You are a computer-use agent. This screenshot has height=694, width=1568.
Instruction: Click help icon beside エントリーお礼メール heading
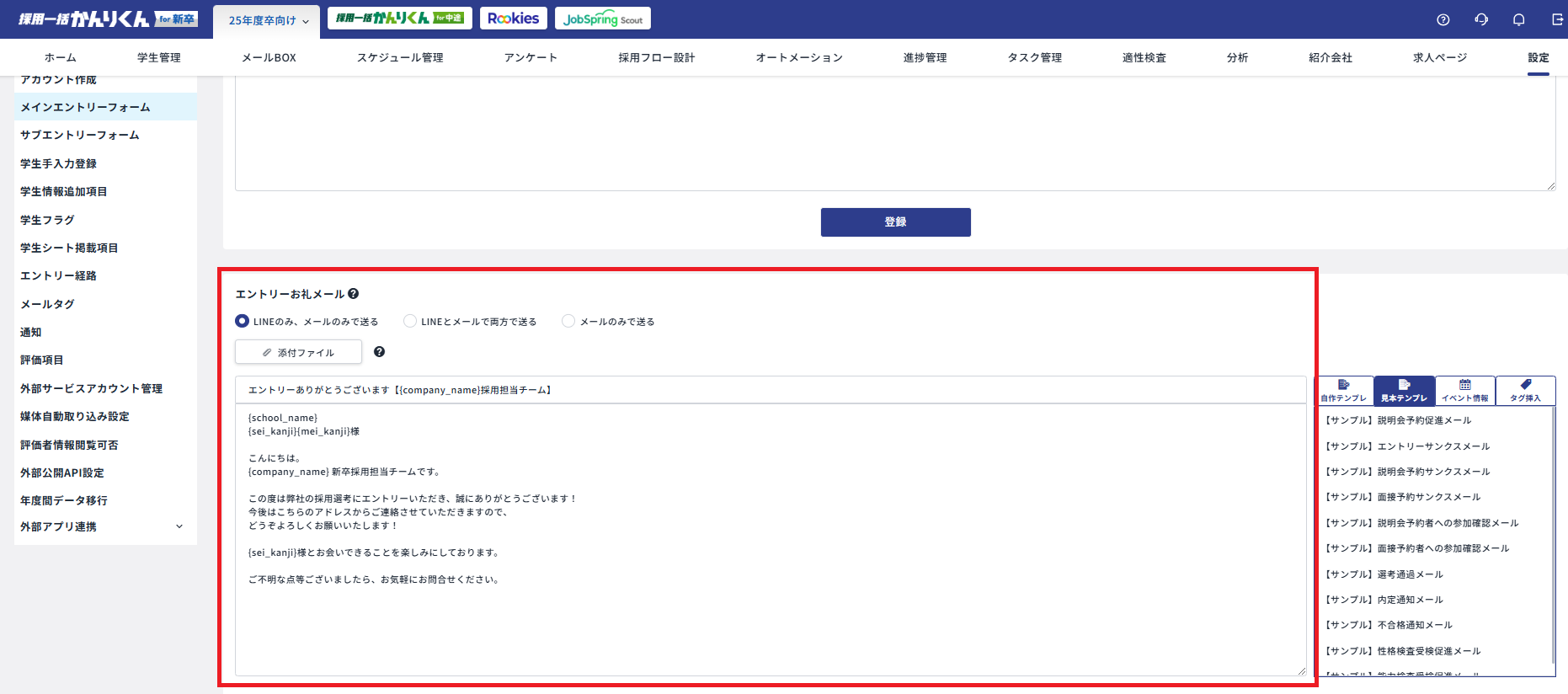click(x=354, y=294)
